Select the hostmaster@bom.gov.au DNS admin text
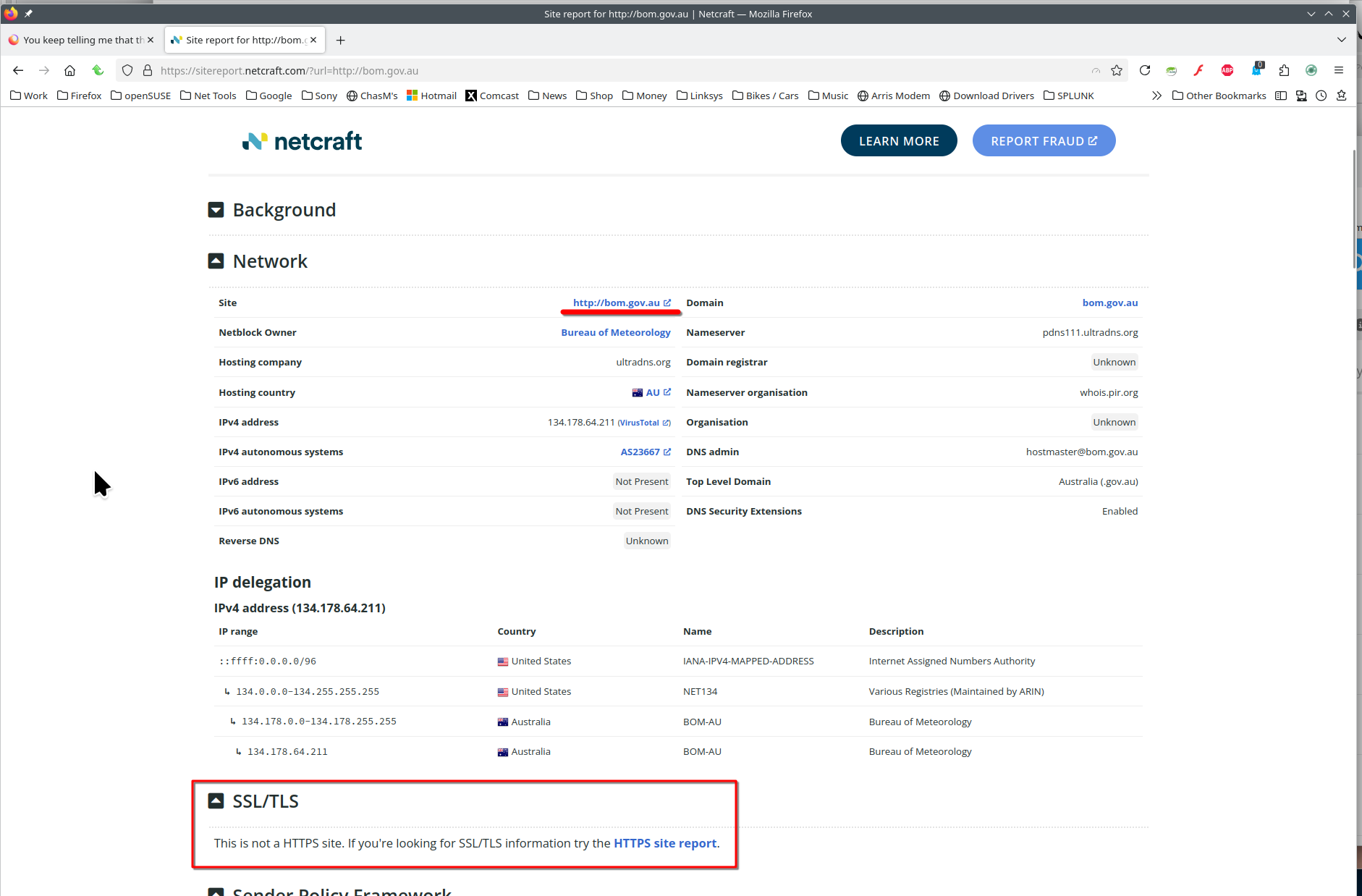 pos(1082,452)
